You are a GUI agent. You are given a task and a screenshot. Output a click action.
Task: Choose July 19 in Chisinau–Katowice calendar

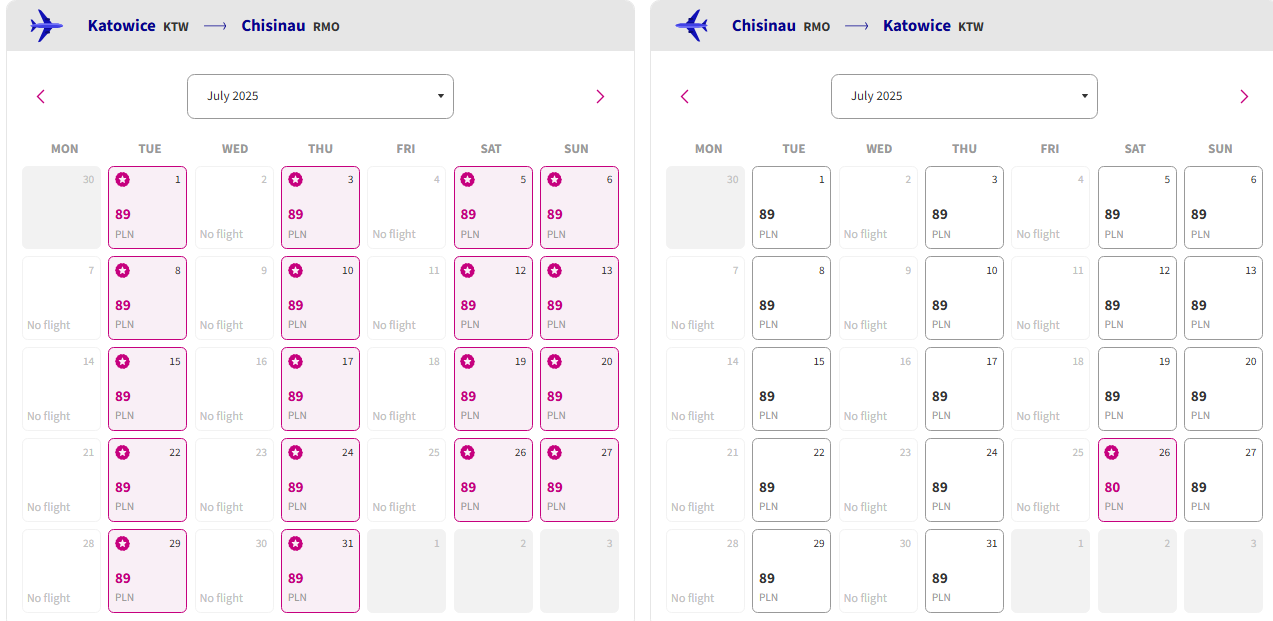[1137, 389]
